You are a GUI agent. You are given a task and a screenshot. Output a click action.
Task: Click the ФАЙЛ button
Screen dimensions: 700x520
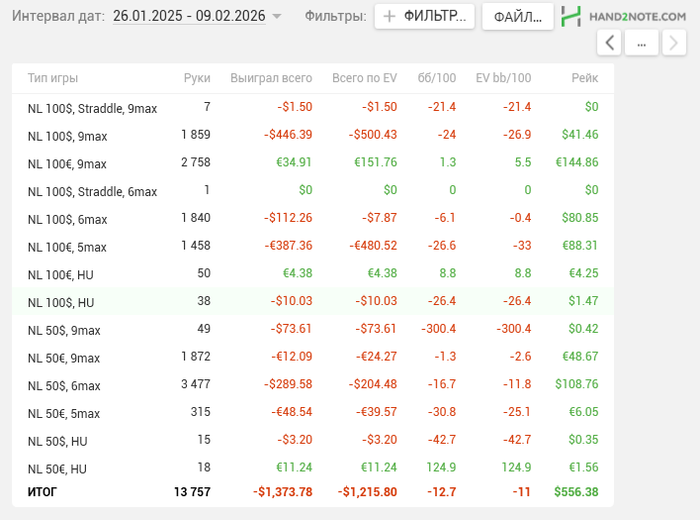tap(517, 16)
